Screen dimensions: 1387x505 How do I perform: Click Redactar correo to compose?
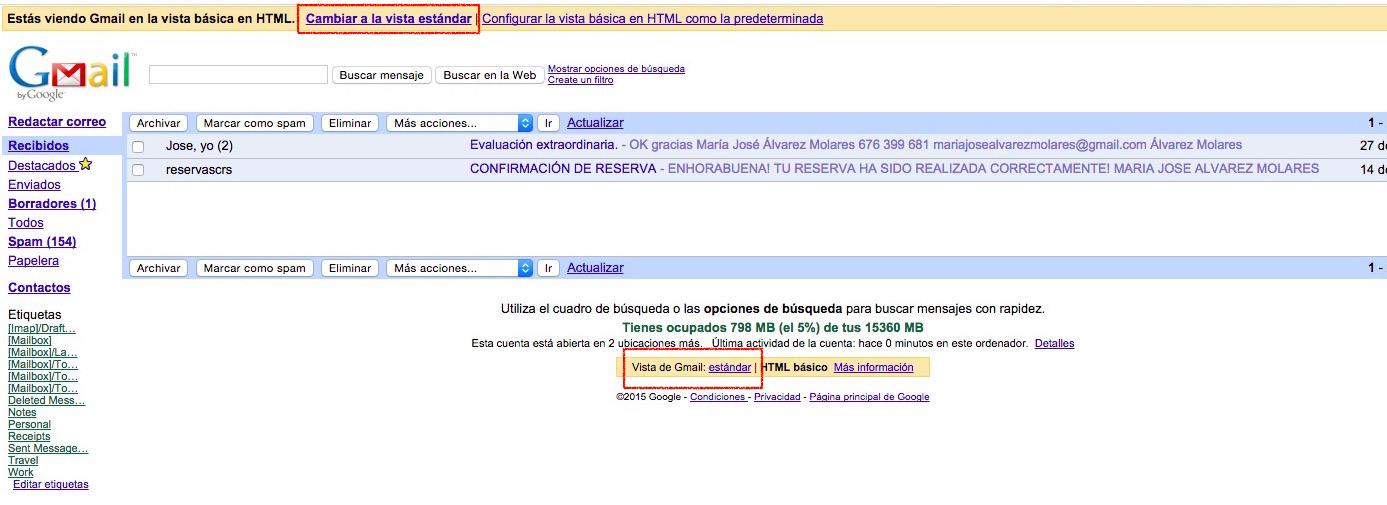click(x=57, y=122)
